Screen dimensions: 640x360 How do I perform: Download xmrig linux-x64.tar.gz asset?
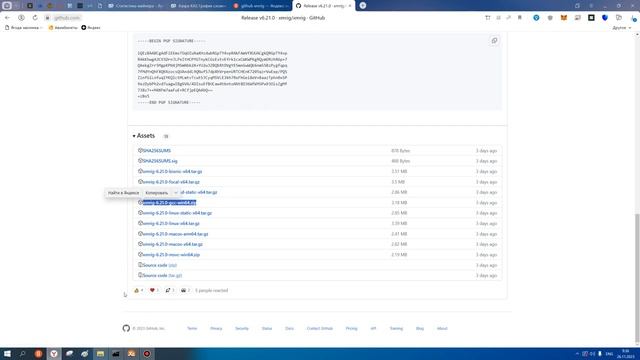tap(171, 223)
